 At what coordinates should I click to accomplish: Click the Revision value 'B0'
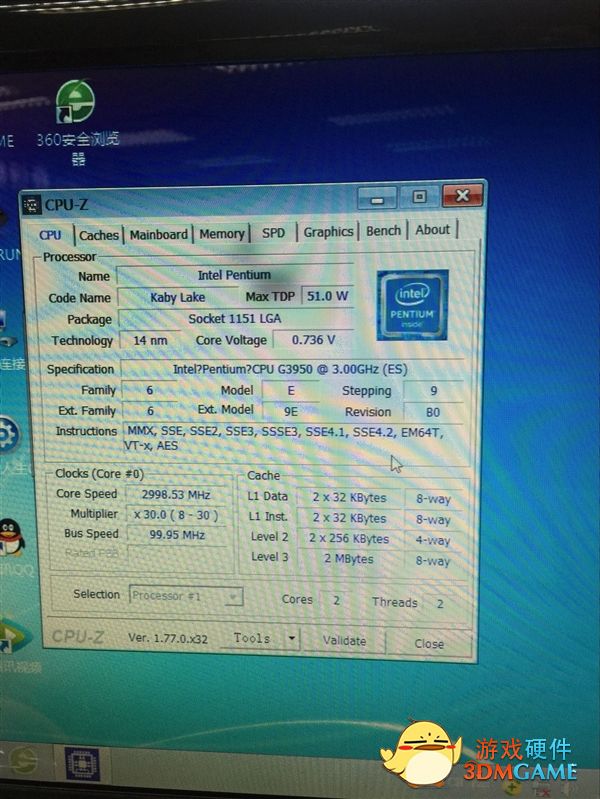tap(432, 412)
